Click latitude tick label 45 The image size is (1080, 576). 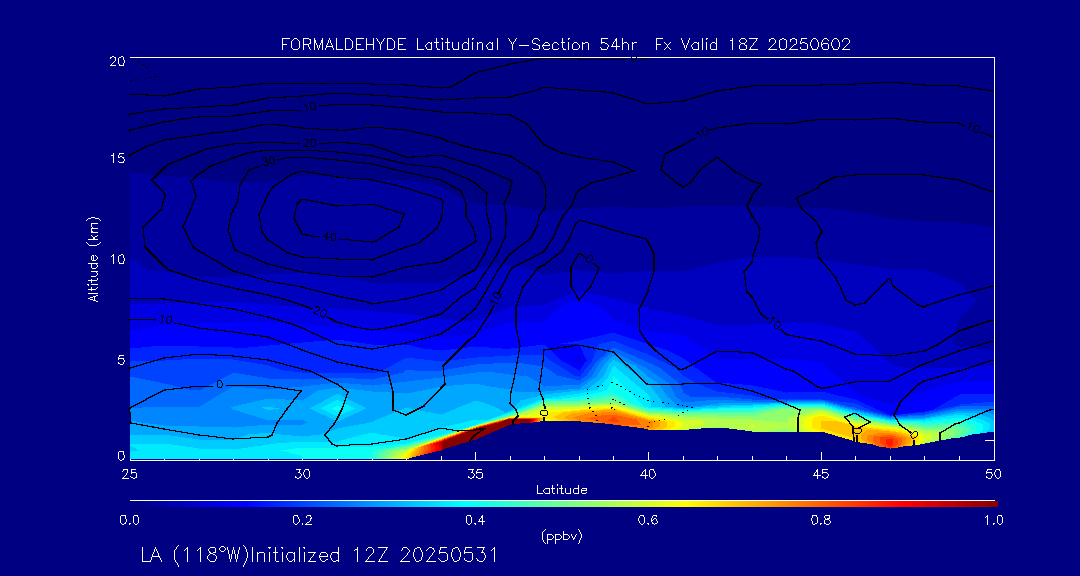[x=821, y=474]
